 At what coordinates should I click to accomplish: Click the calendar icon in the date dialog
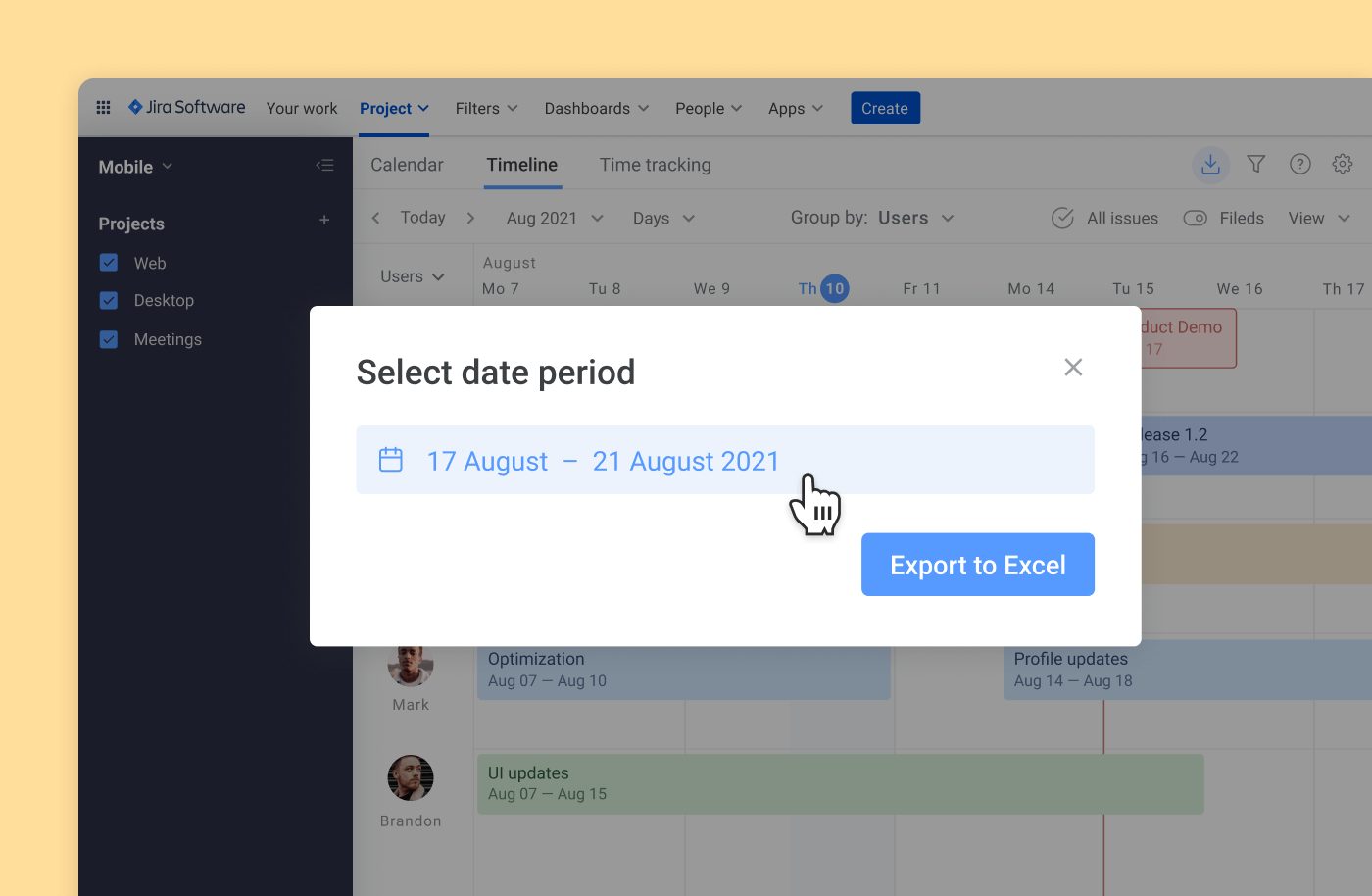tap(391, 459)
